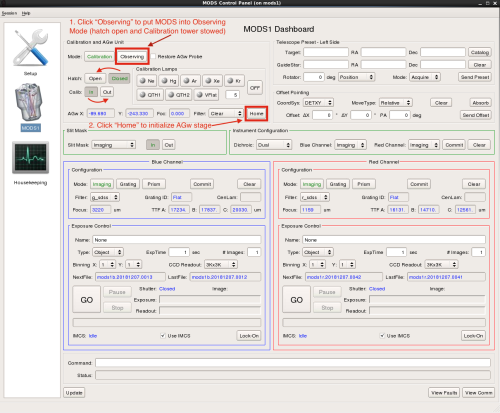Open the SlitMask Imaging dropdown
This screenshot has height=413, width=500.
point(113,145)
